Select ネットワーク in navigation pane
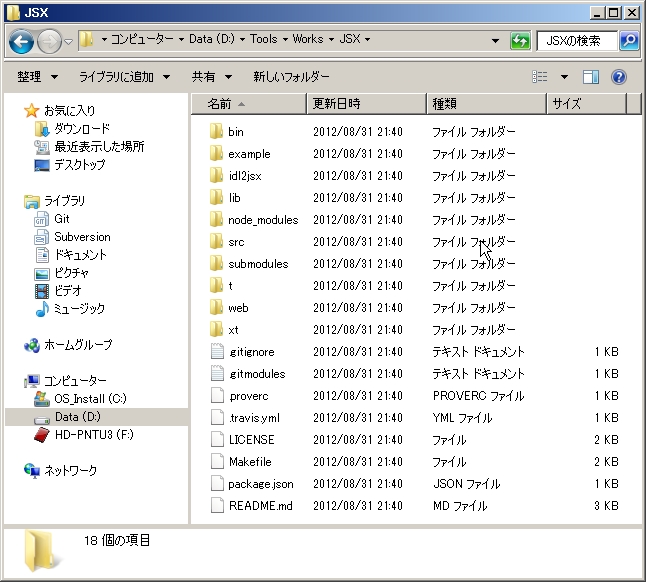The image size is (646, 582). coord(70,471)
